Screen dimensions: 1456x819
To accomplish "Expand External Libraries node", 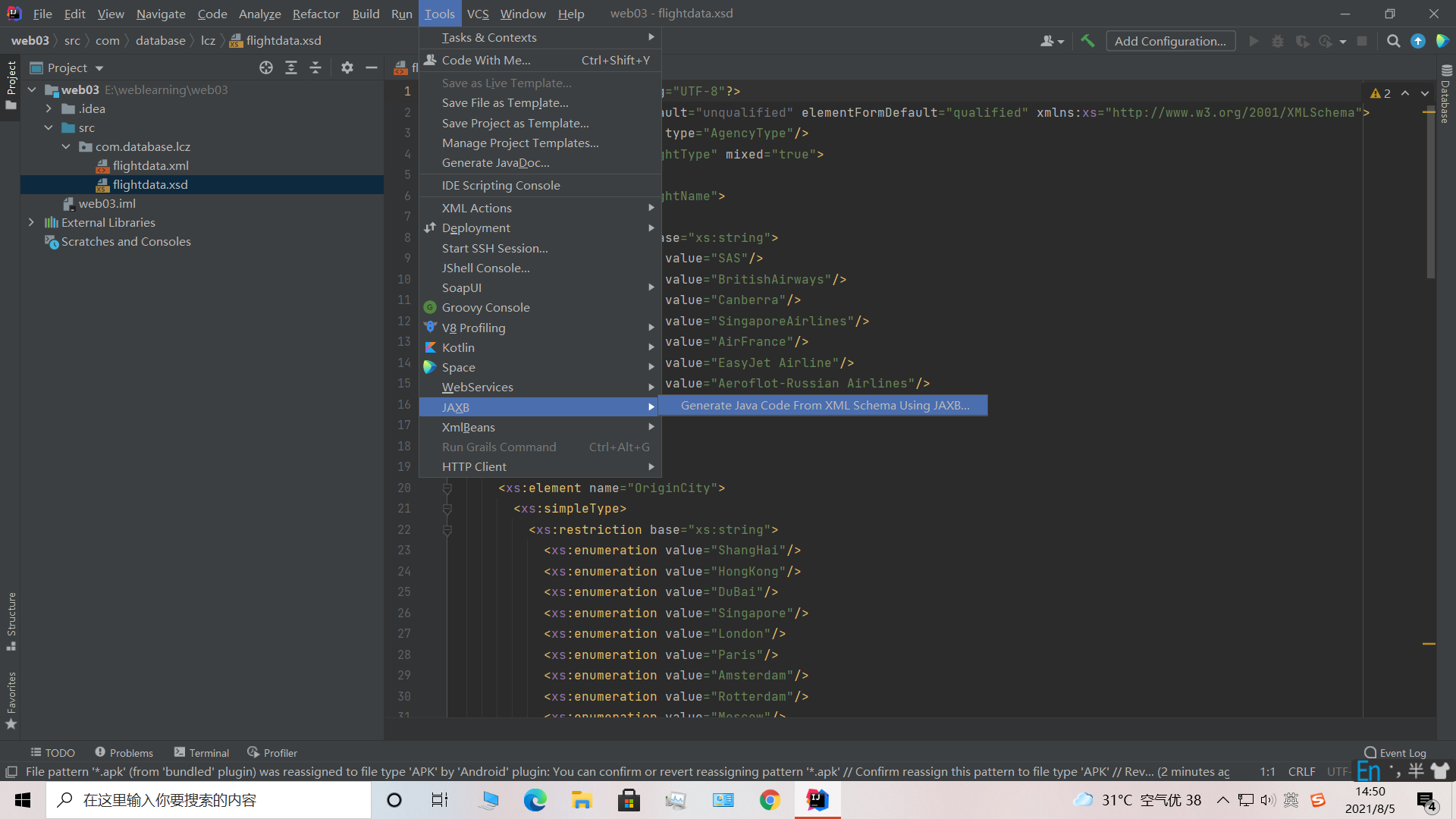I will click(x=31, y=223).
